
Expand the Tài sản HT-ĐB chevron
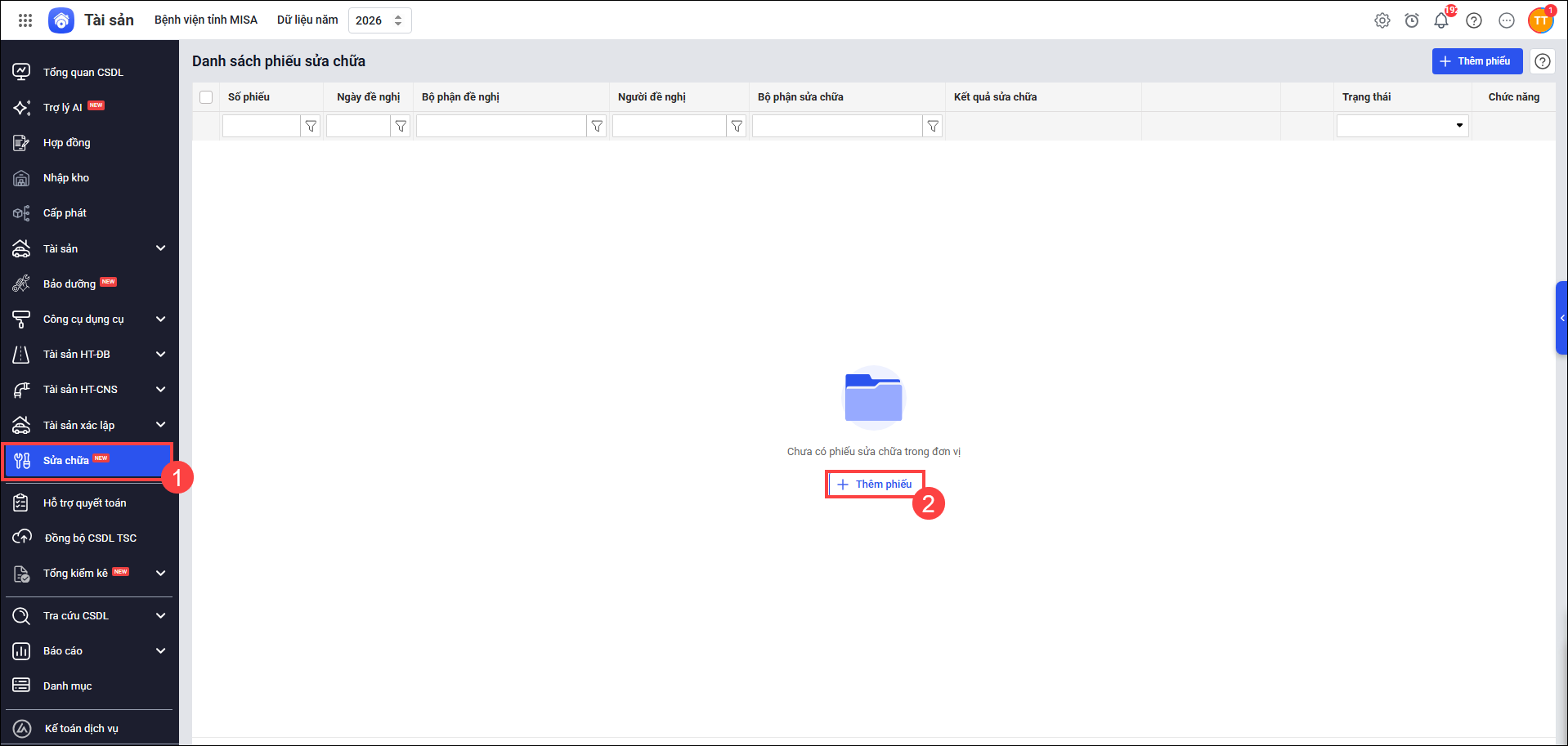coord(161,354)
